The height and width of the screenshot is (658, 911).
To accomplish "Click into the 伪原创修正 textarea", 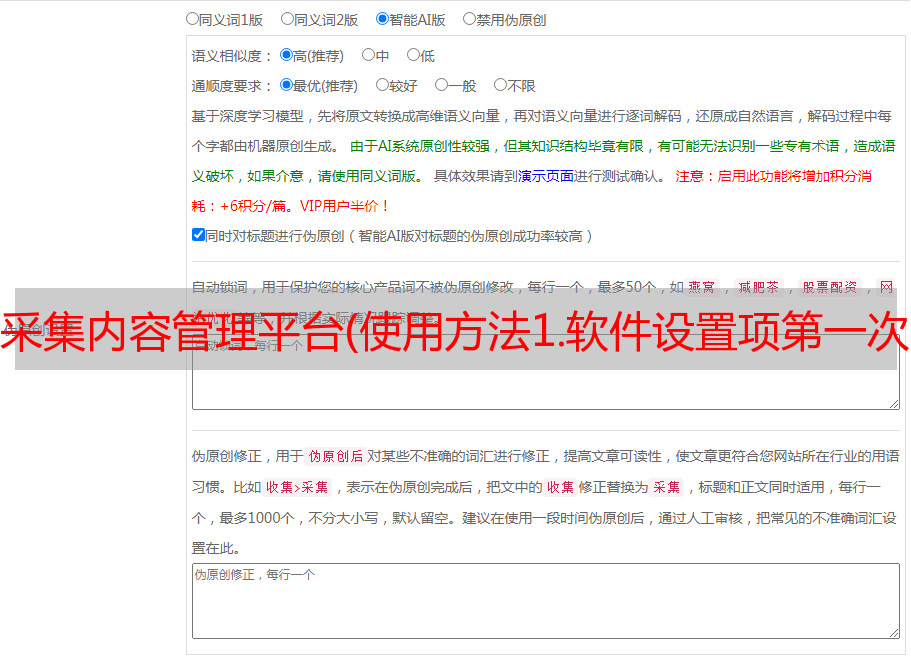I will (546, 601).
